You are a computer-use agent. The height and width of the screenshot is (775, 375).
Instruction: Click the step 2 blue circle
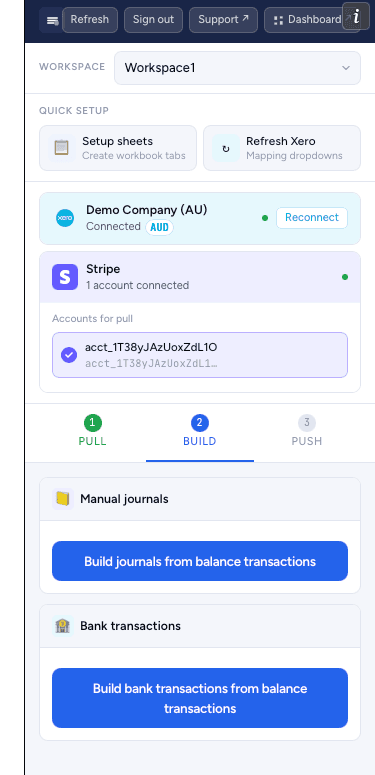pos(200,423)
